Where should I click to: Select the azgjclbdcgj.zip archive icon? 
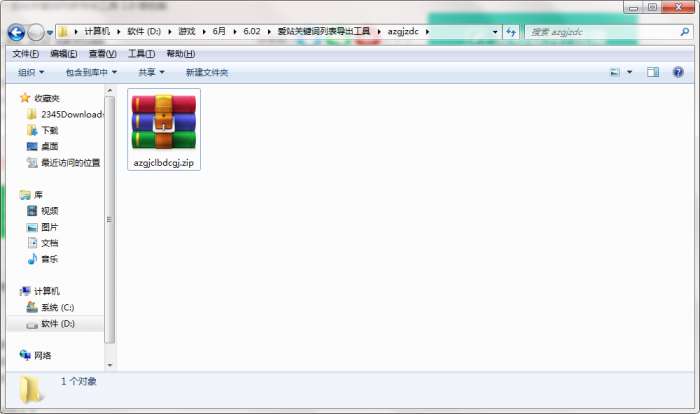[x=164, y=121]
